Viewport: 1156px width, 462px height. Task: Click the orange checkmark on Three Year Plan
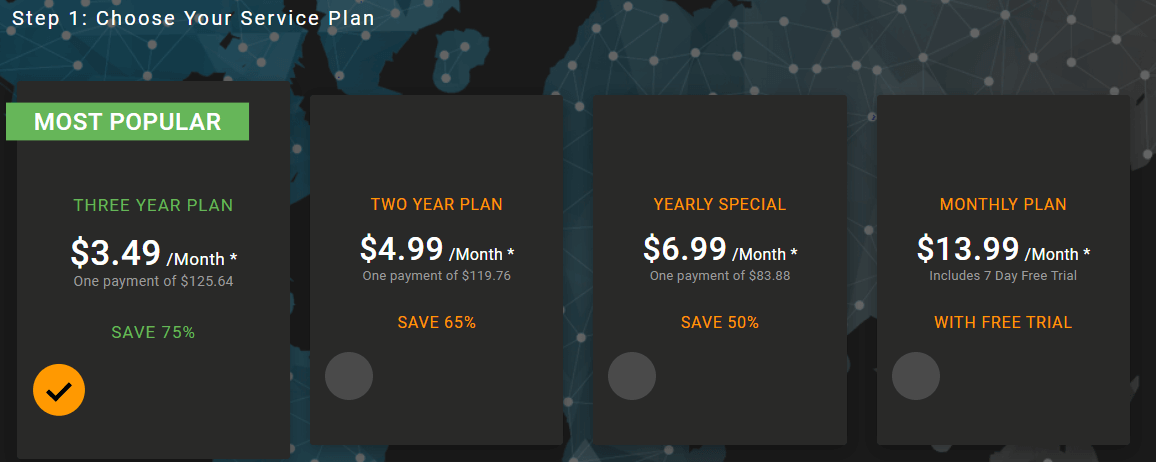point(59,390)
